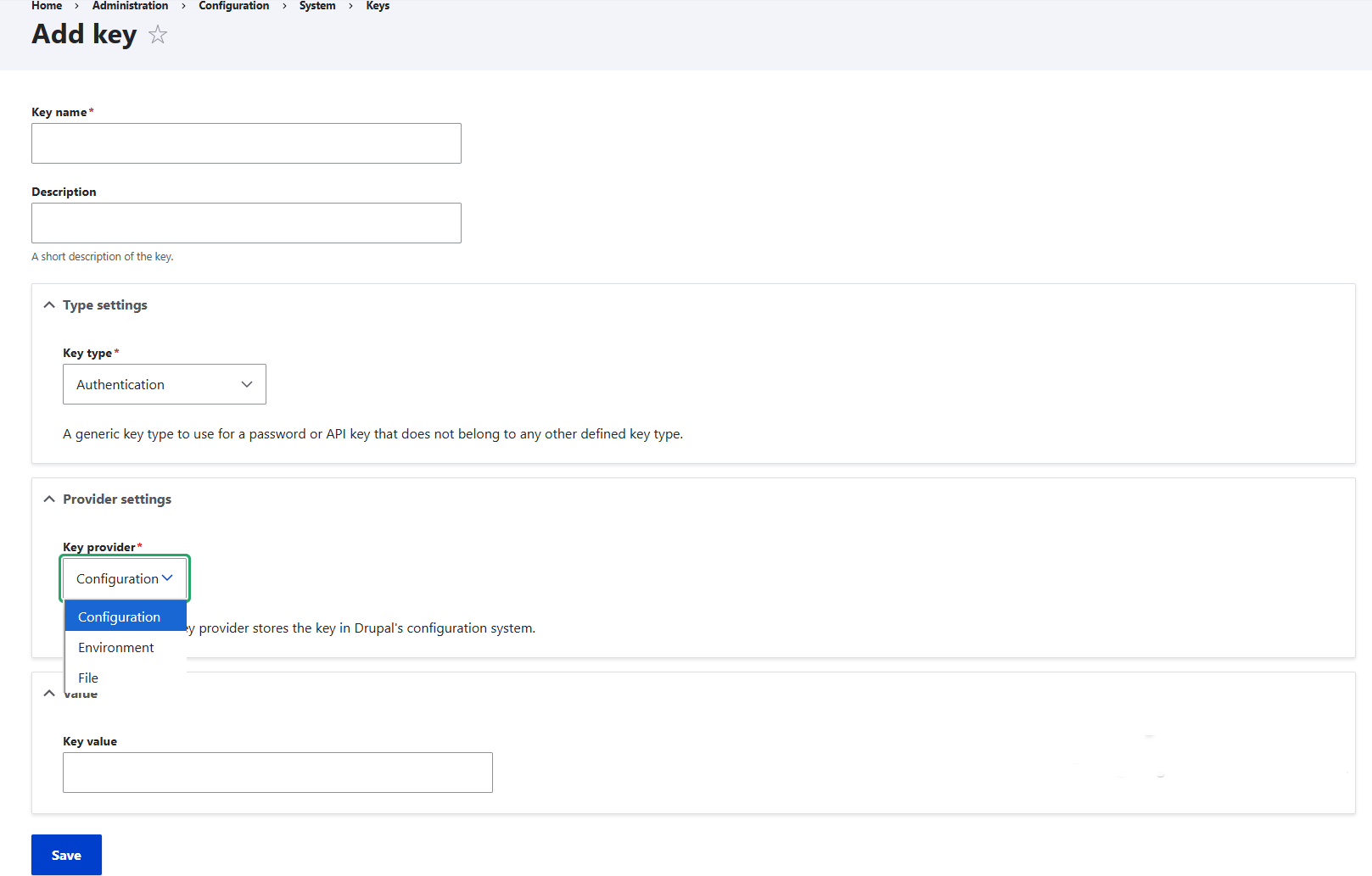Open the Key provider dropdown

[124, 578]
